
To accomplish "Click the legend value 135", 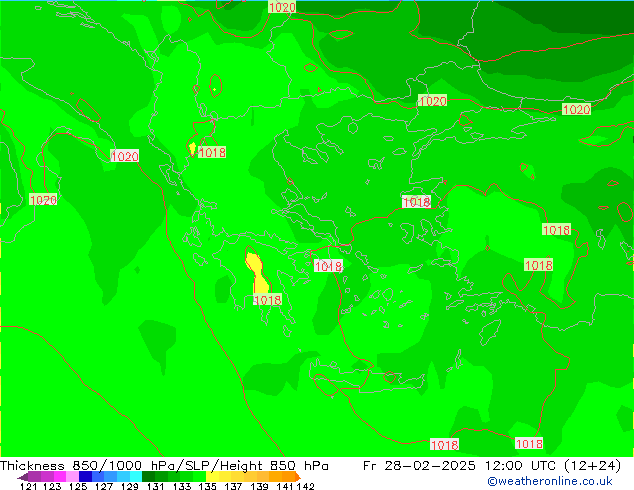I will 207,486.
